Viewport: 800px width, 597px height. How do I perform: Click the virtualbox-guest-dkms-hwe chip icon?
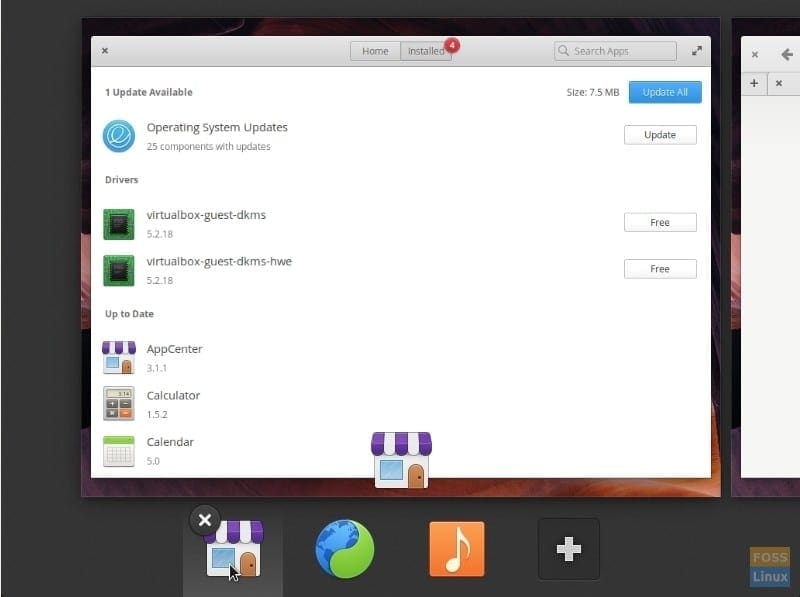(119, 270)
